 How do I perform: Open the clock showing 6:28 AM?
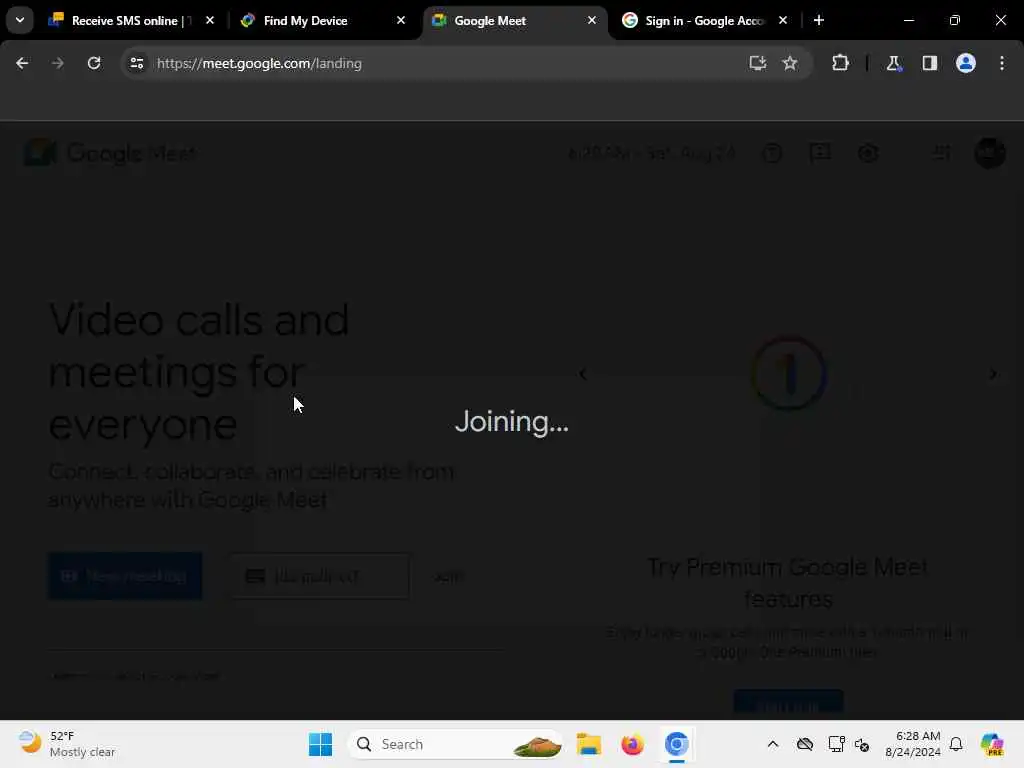pos(913,744)
